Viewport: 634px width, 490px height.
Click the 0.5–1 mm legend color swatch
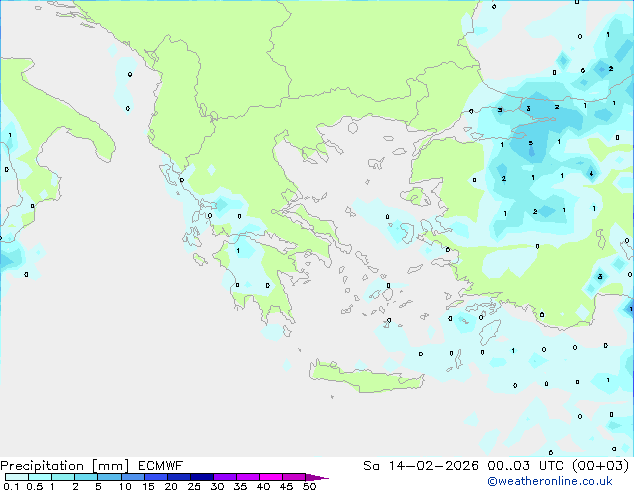click(40, 477)
